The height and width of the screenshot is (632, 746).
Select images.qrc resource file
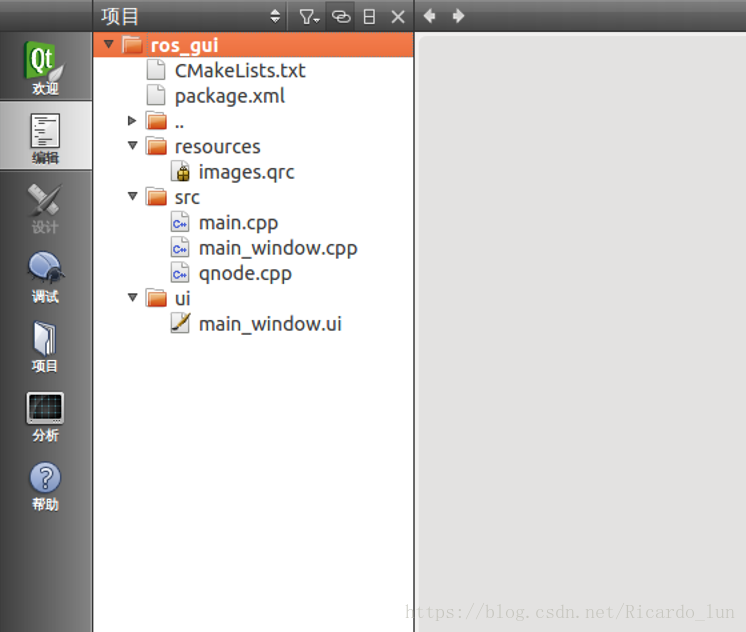point(246,172)
